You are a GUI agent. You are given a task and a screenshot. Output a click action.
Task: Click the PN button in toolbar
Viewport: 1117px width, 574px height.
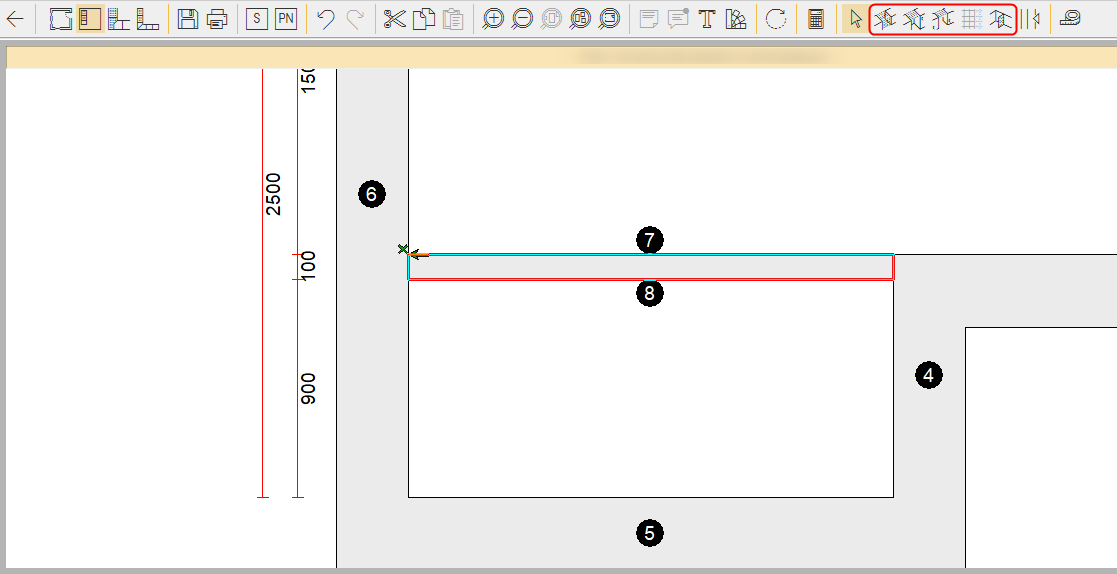point(286,19)
